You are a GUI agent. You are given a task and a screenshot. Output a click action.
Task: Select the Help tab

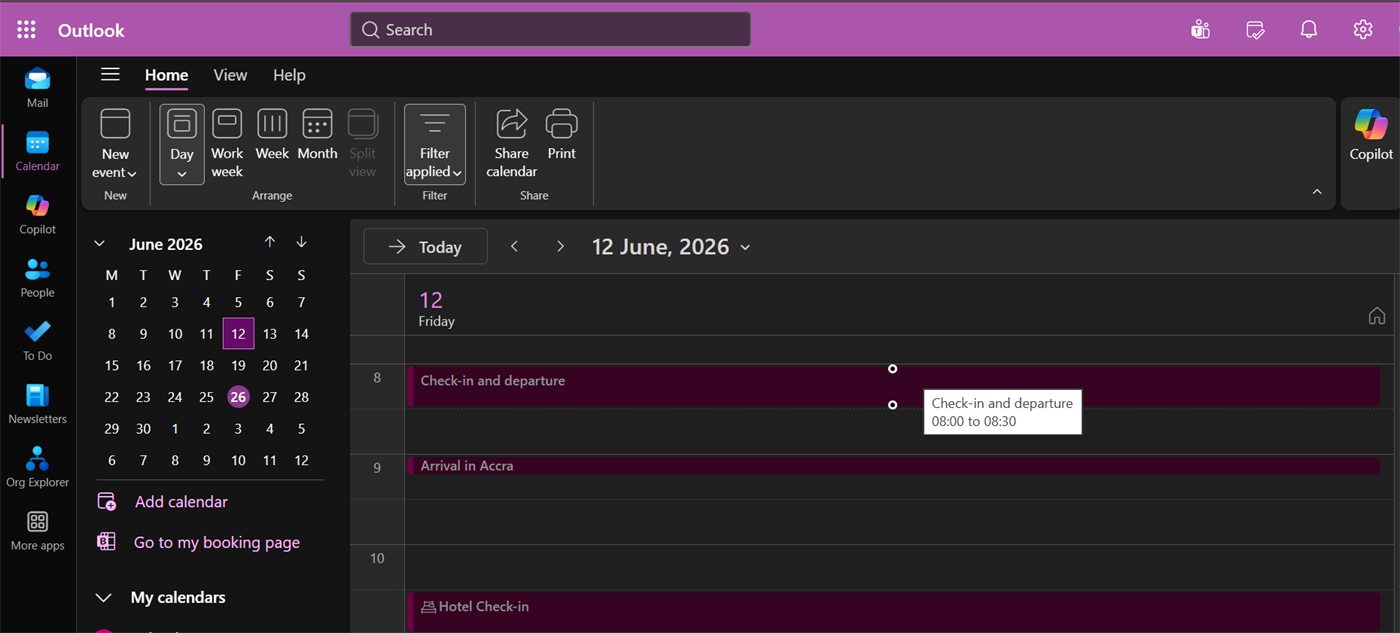click(289, 75)
